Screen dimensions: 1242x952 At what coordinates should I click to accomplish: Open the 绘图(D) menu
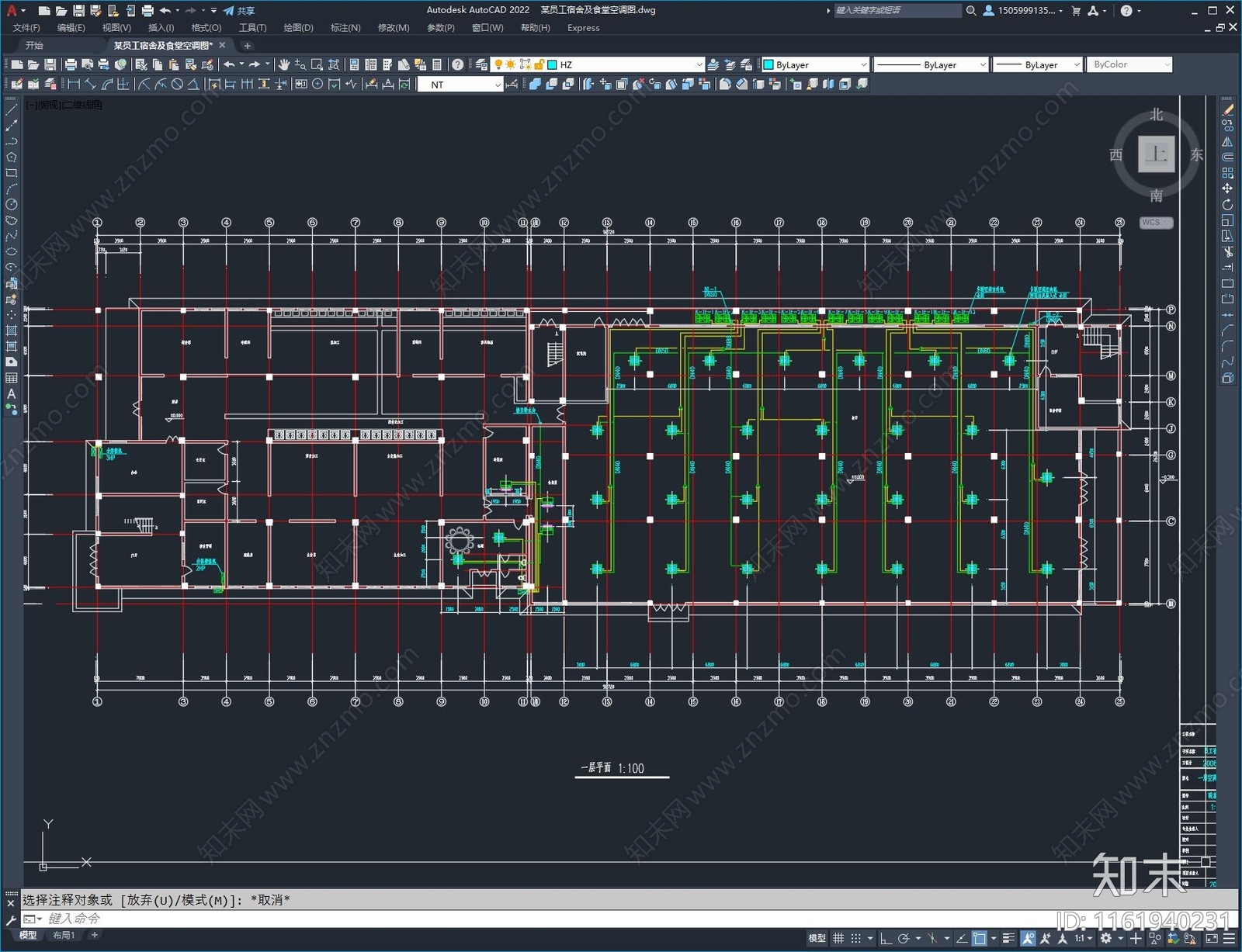(x=298, y=28)
